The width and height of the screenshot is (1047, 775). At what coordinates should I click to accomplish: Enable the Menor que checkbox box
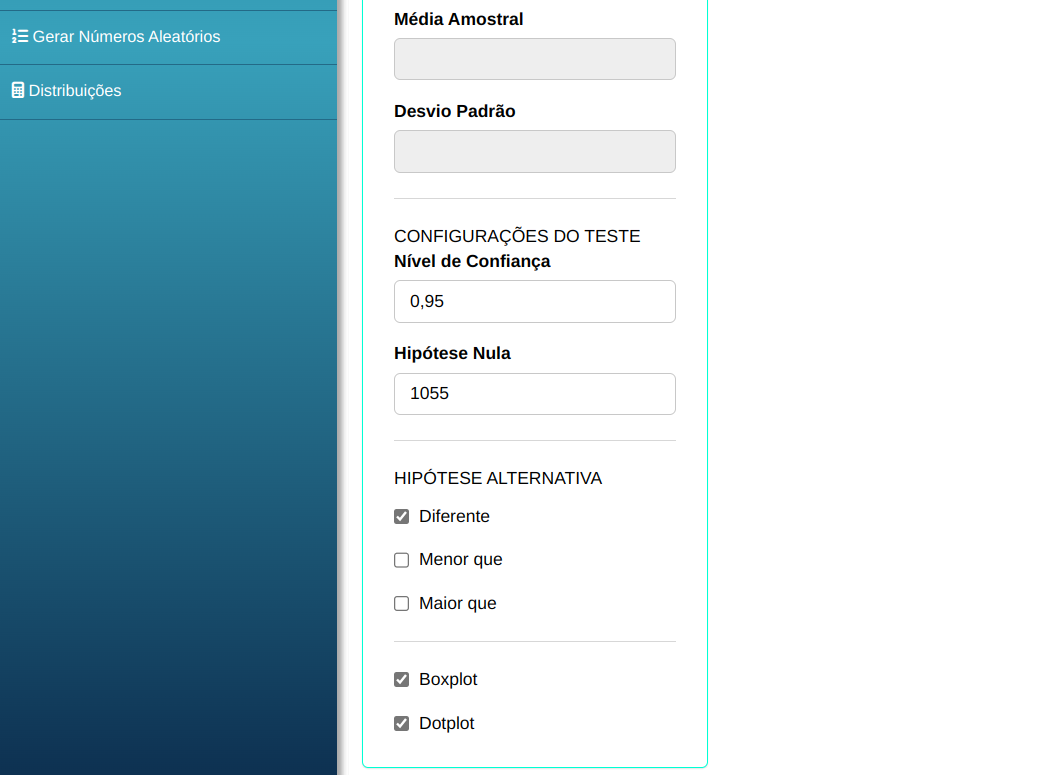click(402, 560)
